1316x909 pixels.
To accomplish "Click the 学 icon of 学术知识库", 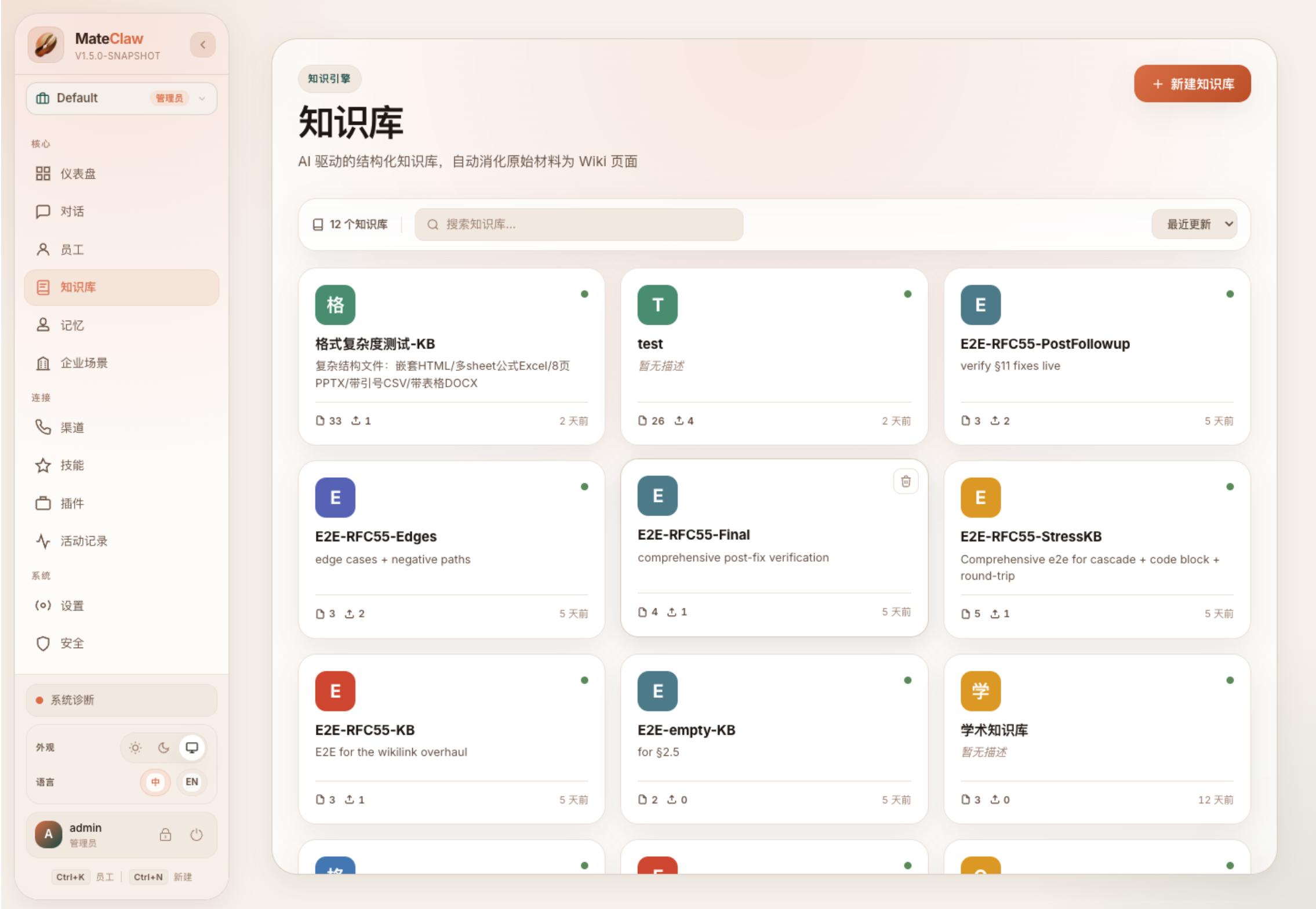I will (x=980, y=690).
